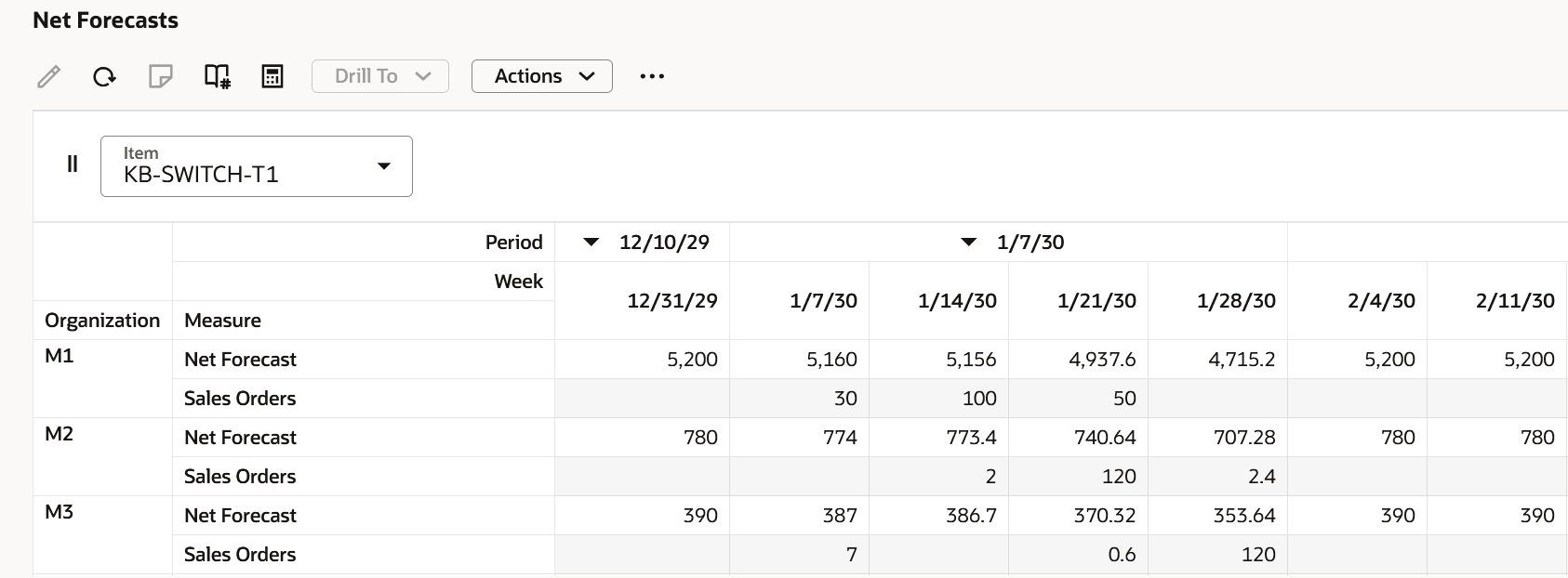1568x578 pixels.
Task: Collapse the 1/7/30 period column group
Action: click(x=968, y=243)
